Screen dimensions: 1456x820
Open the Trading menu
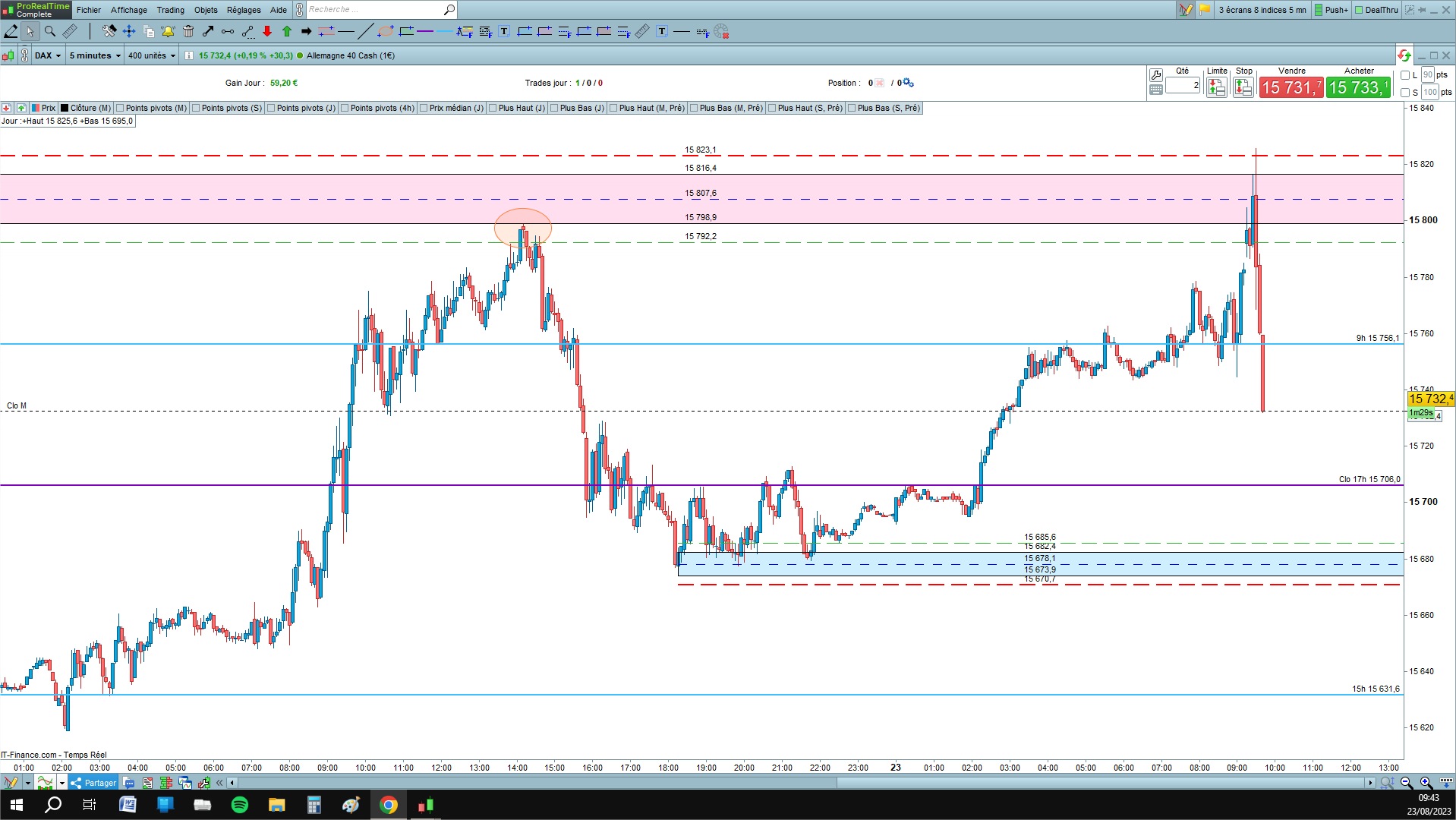[x=170, y=10]
